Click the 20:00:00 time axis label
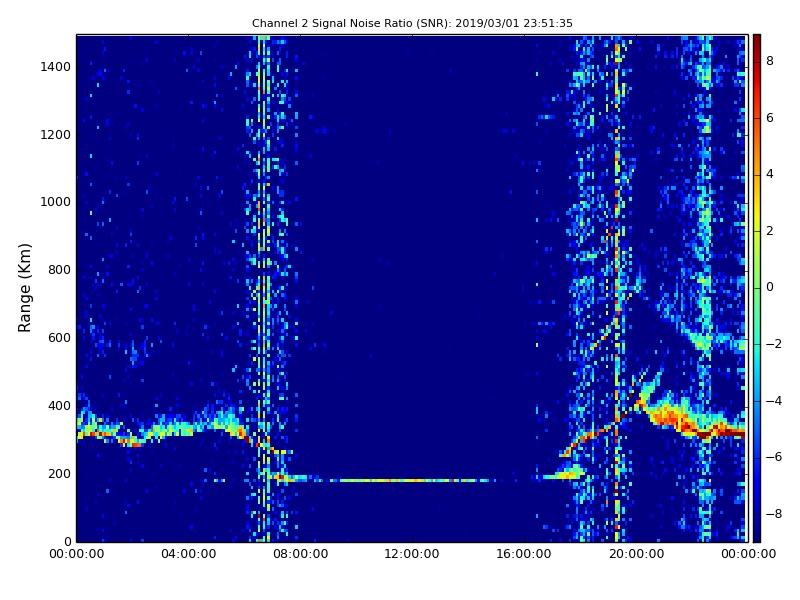The image size is (800, 600). [636, 554]
